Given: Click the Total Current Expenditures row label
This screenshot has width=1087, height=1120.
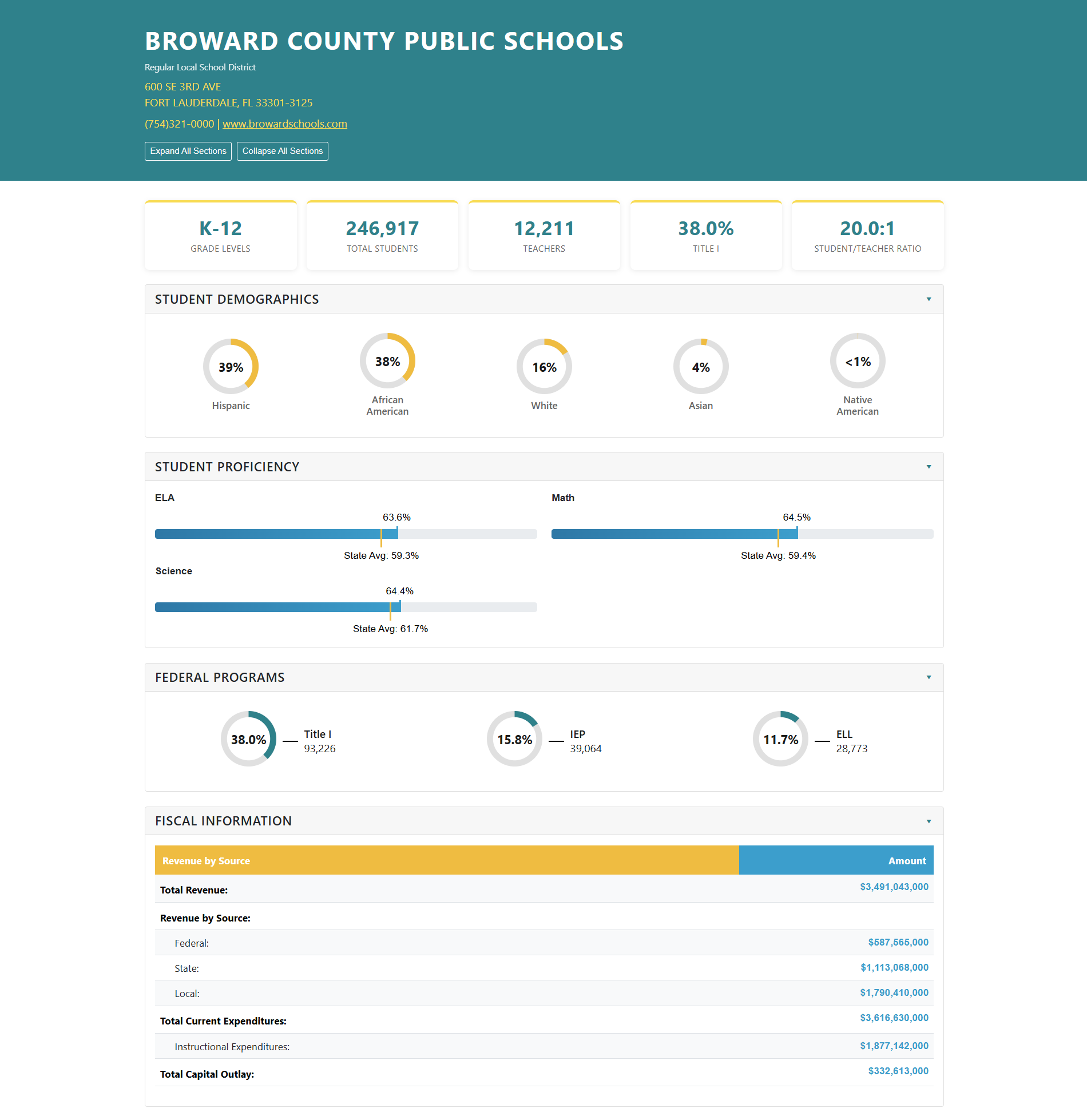Looking at the screenshot, I should point(223,1021).
